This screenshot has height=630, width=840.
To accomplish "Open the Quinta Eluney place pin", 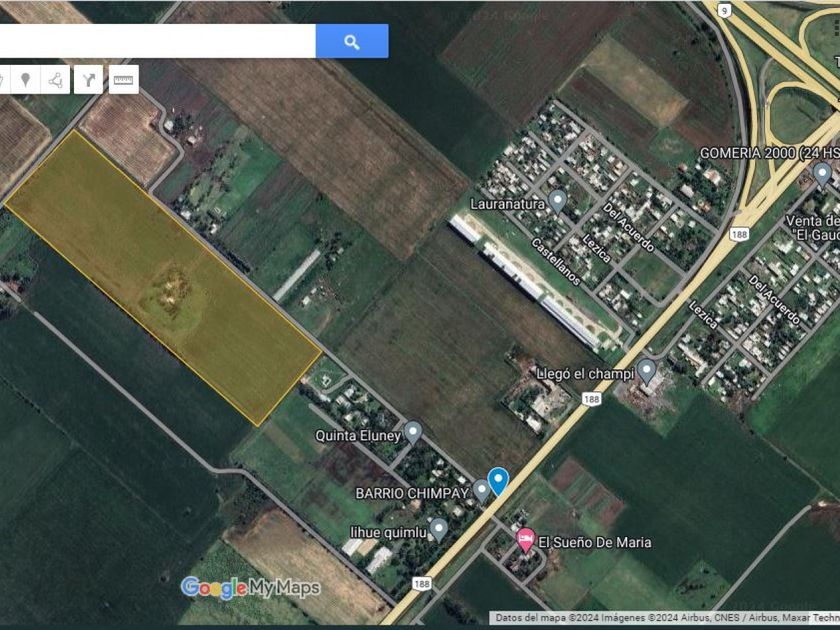I will click(412, 433).
